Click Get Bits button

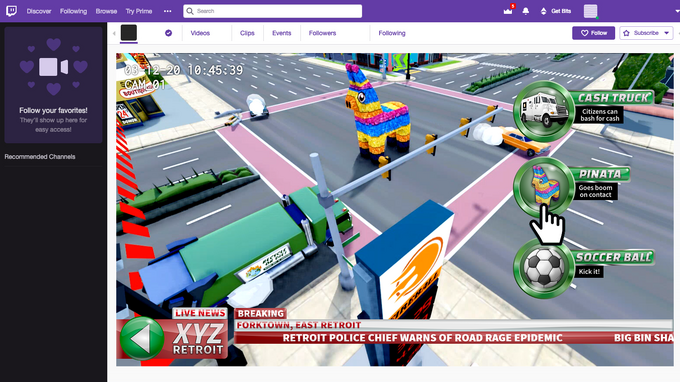[556, 11]
